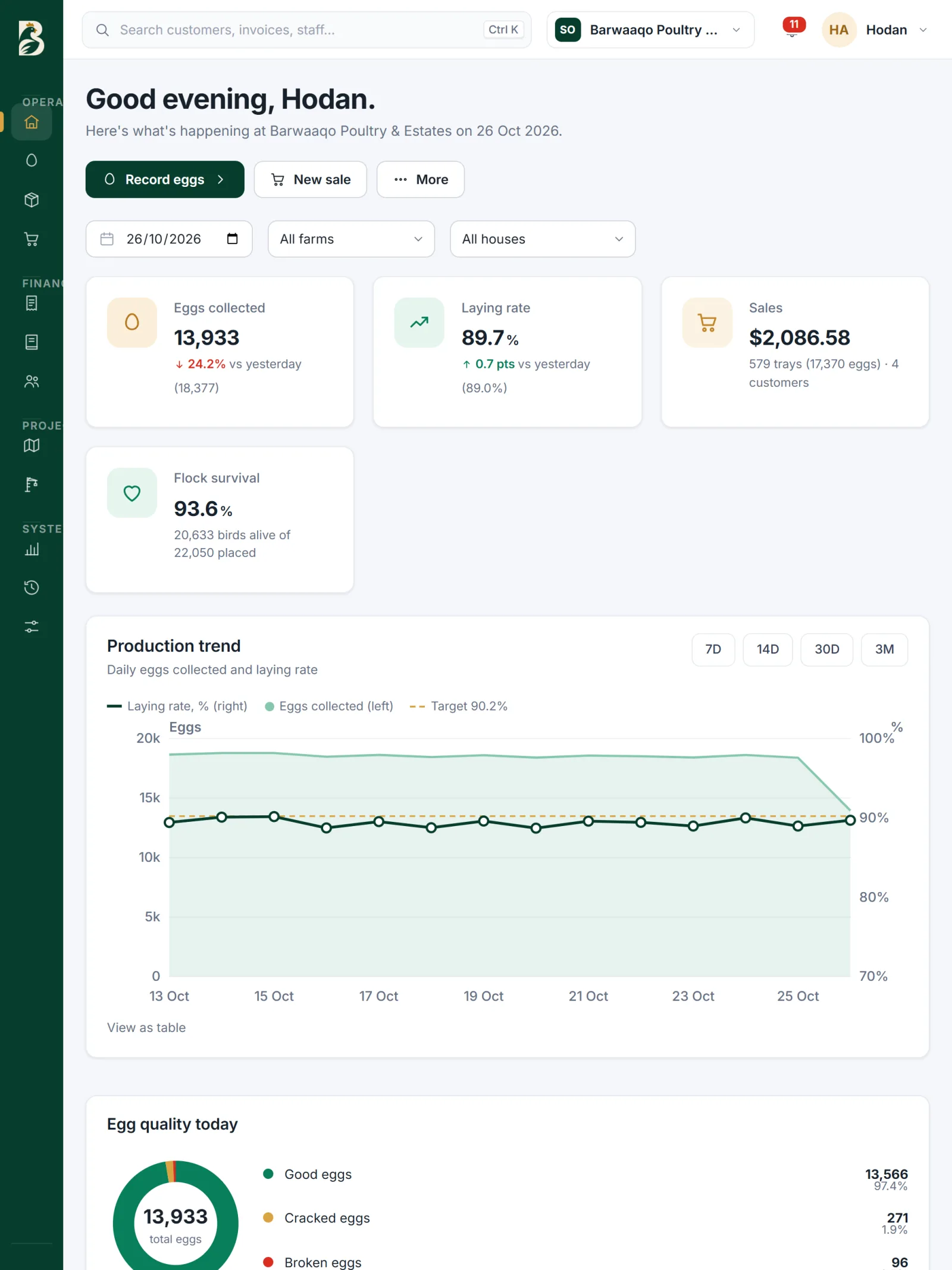Screen dimensions: 952x1270
Task: Click the Good eggs green swatch
Action: click(268, 1174)
